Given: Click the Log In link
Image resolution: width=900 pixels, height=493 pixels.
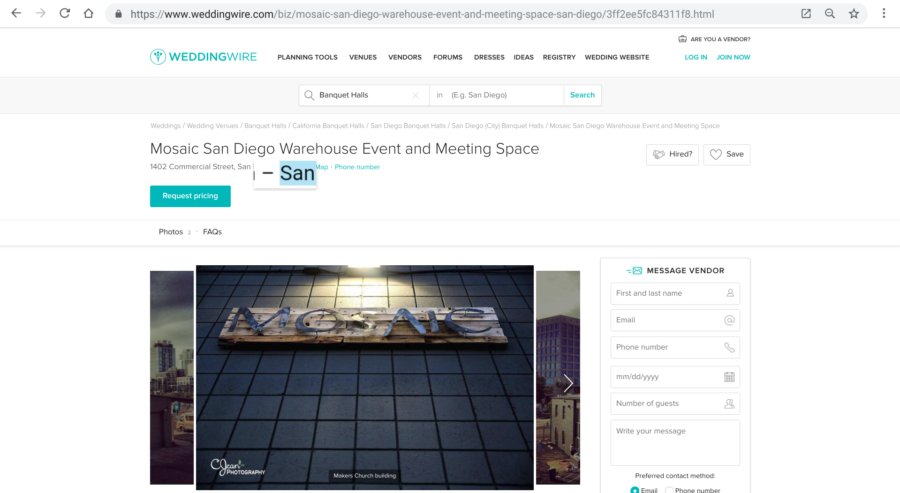Looking at the screenshot, I should tap(696, 57).
